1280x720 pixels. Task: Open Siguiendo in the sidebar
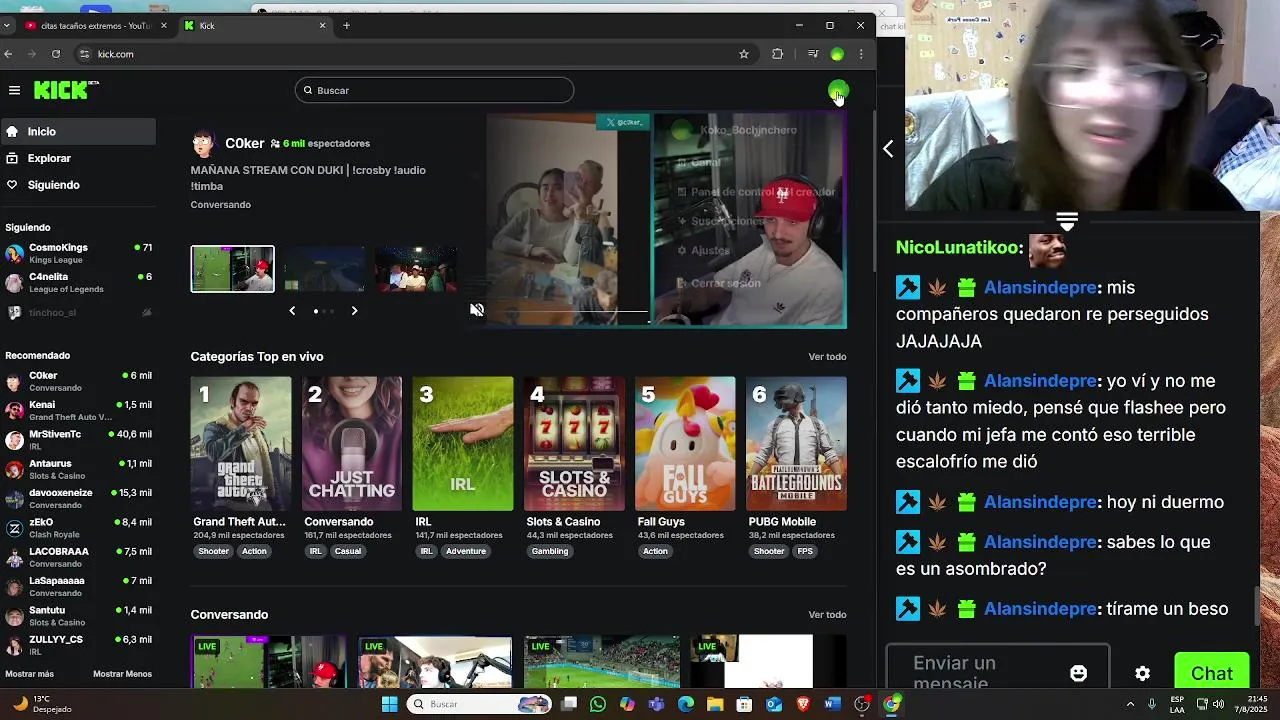(78, 185)
